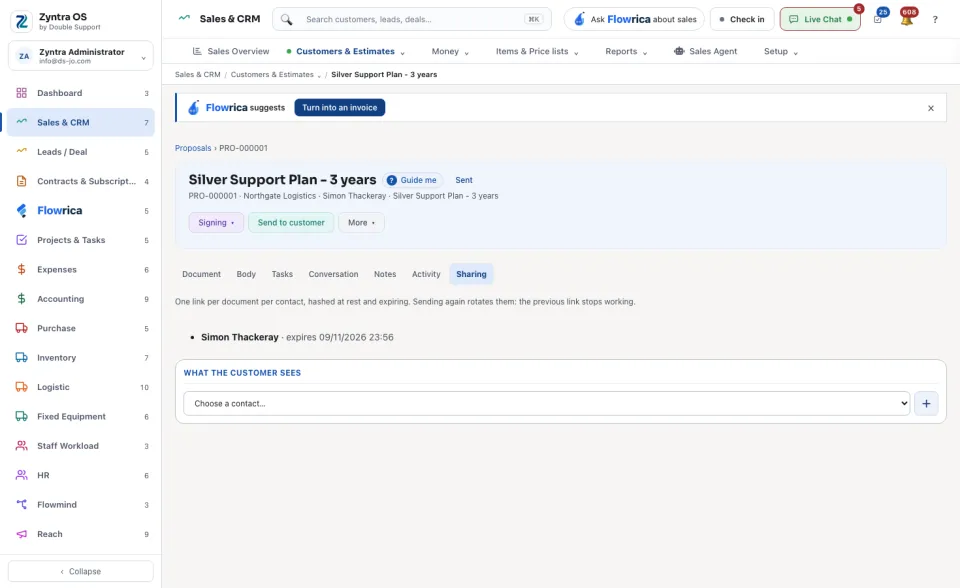This screenshot has width=960, height=588.
Task: Click the Check in button
Action: click(742, 20)
